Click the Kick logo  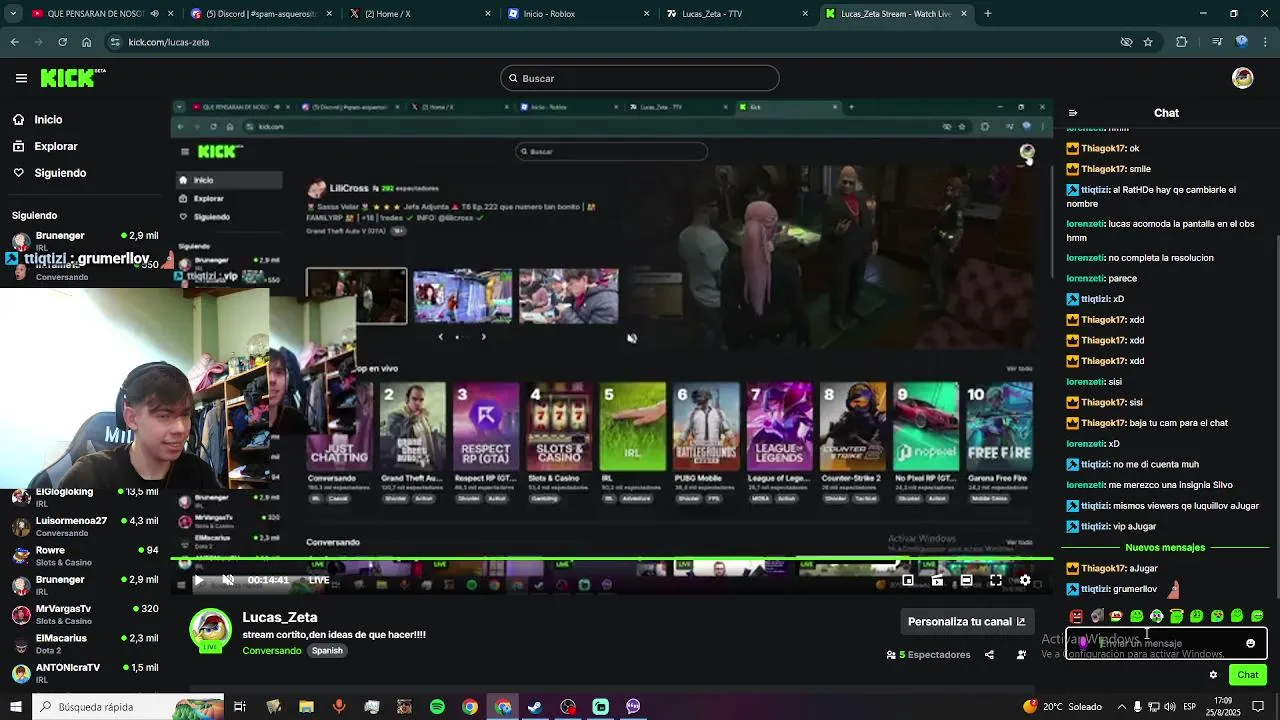pyautogui.click(x=72, y=78)
